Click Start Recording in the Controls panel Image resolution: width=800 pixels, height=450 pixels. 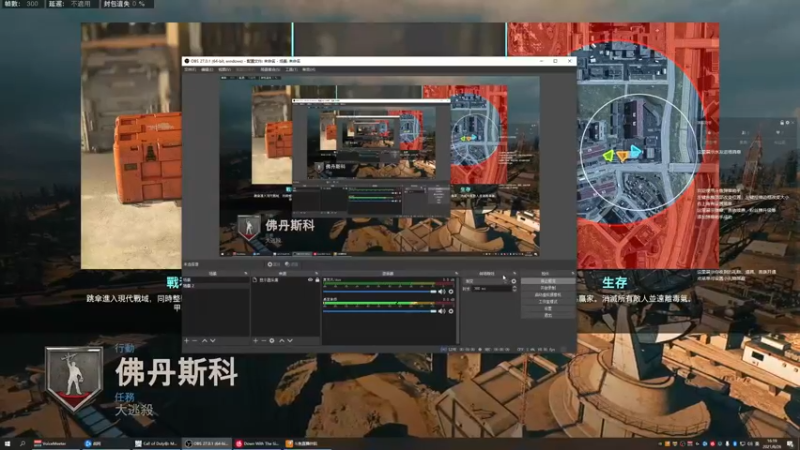point(548,288)
